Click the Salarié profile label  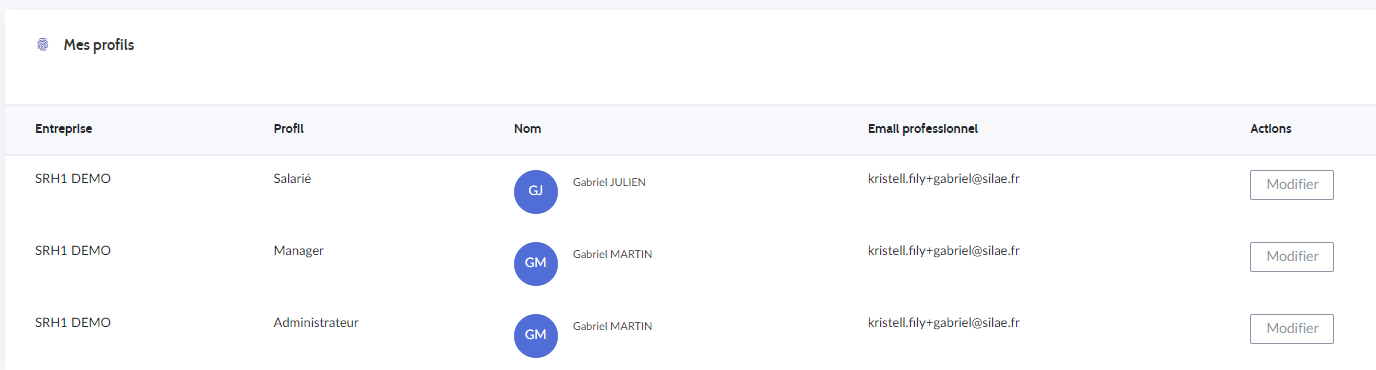click(293, 179)
